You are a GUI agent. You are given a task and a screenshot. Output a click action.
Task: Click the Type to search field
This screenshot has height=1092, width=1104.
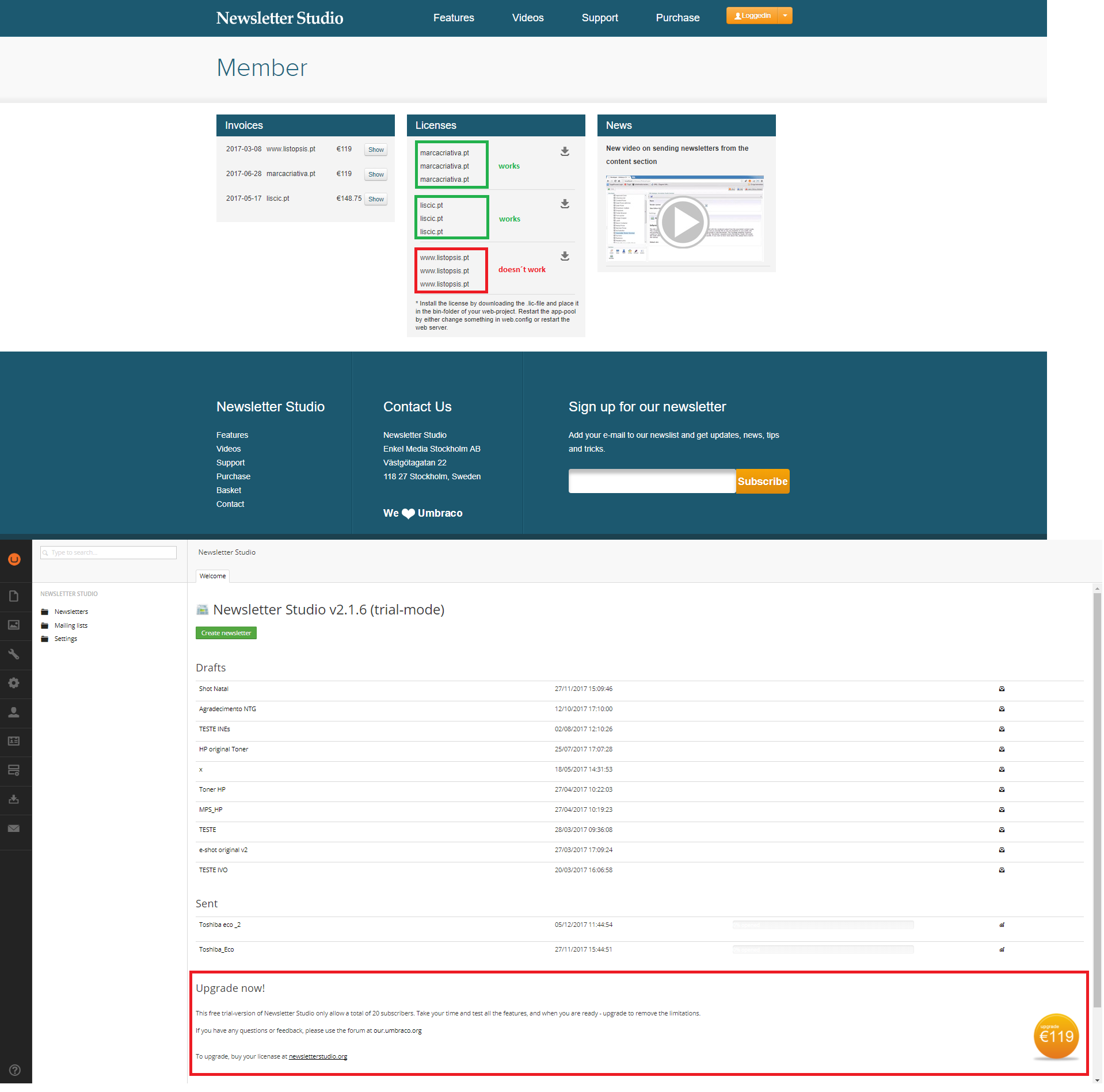point(108,553)
